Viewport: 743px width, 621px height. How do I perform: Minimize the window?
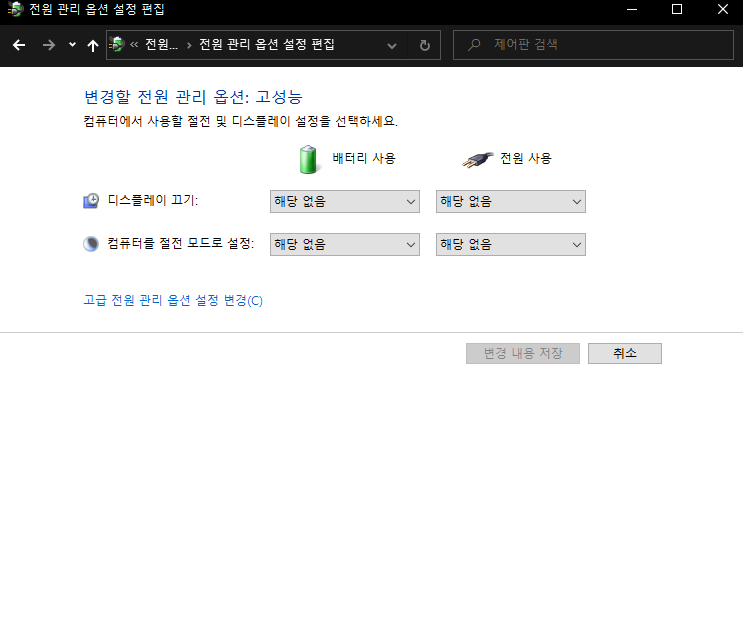click(632, 9)
